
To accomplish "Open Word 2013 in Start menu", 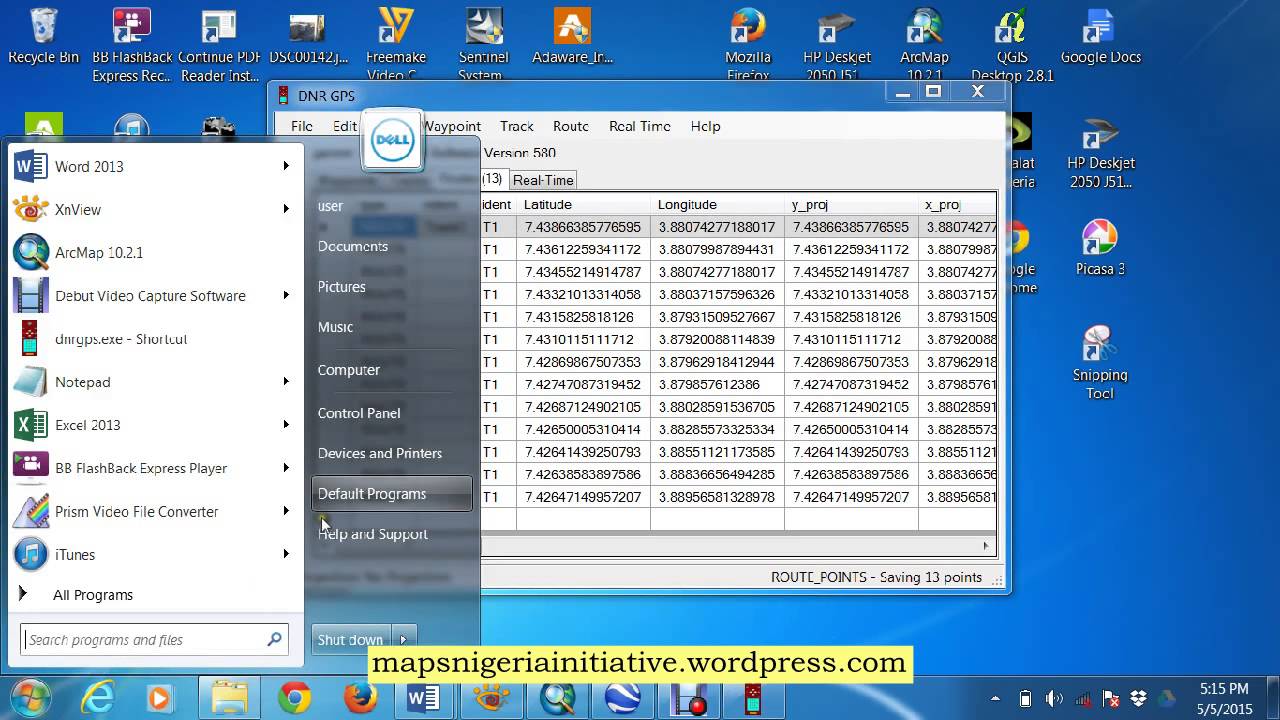I will (155, 166).
